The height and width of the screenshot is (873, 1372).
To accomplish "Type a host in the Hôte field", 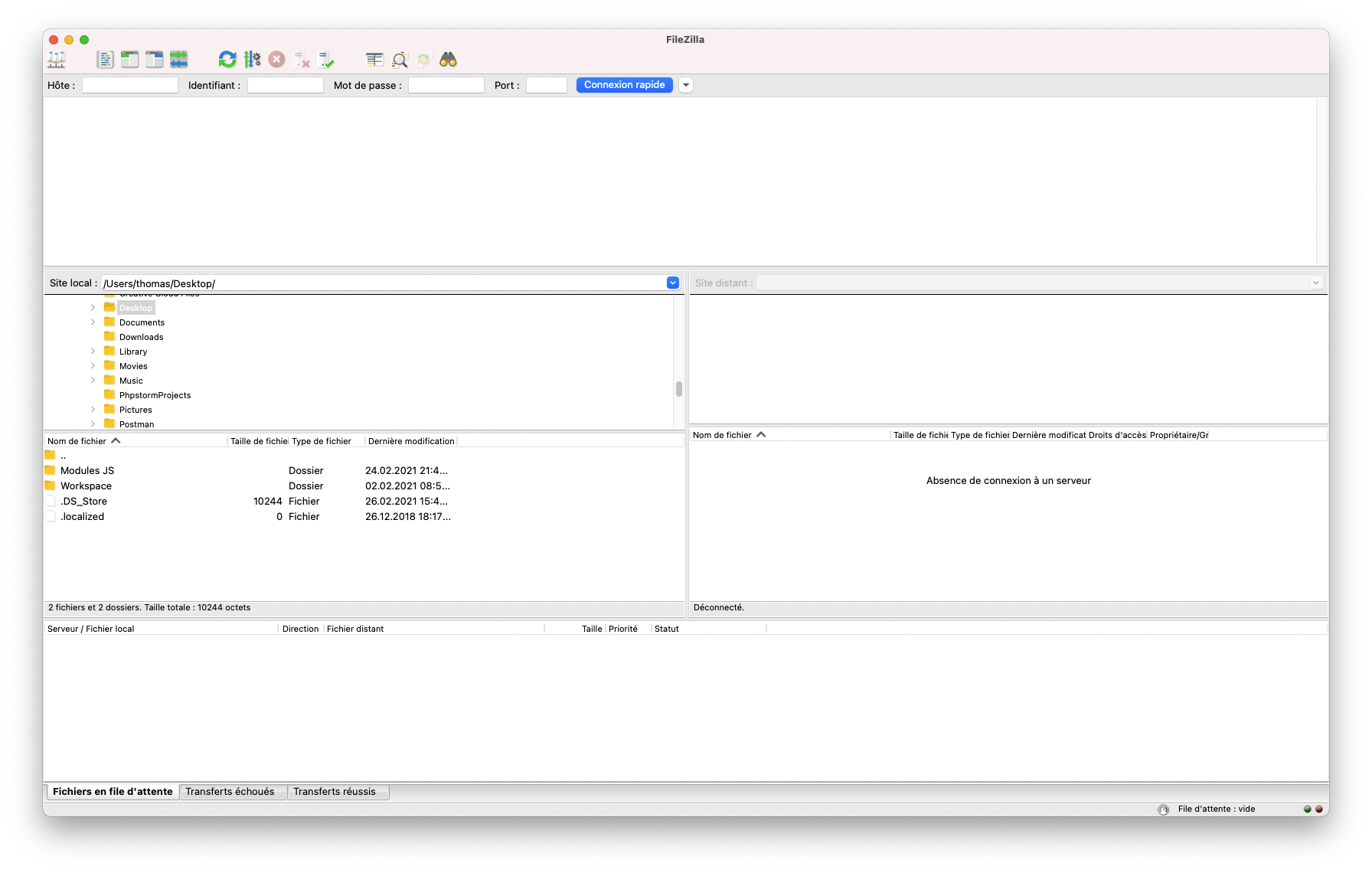I will click(129, 85).
